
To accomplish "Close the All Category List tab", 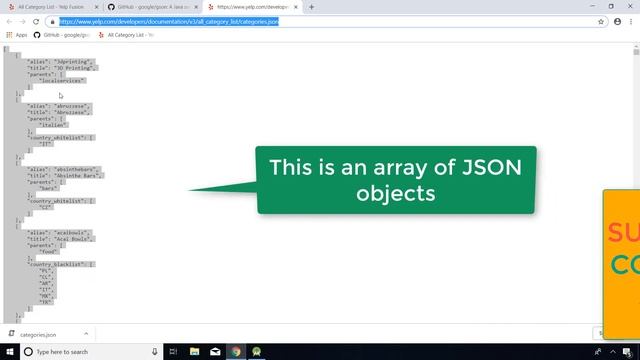I will click(x=96, y=7).
